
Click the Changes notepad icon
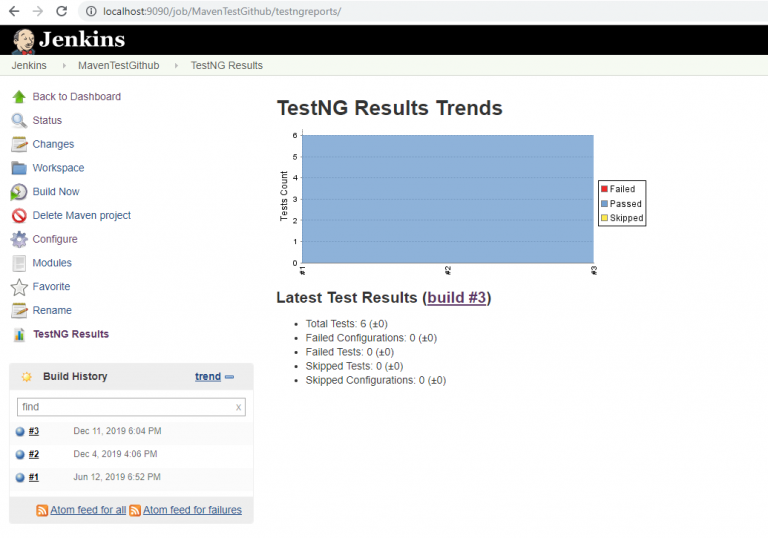(19, 144)
